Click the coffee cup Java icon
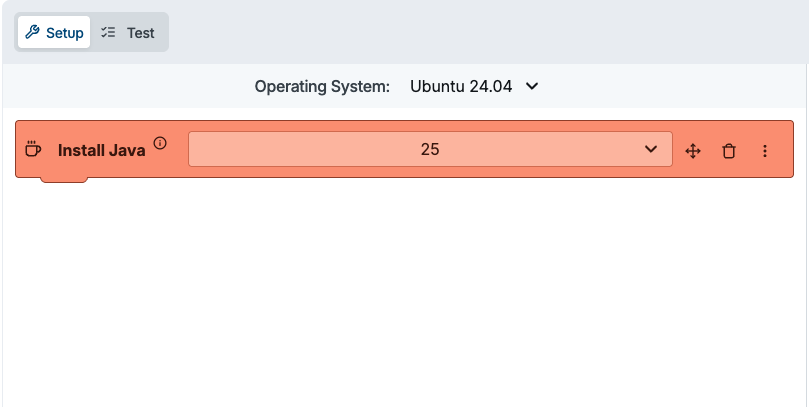This screenshot has width=809, height=407. click(33, 150)
